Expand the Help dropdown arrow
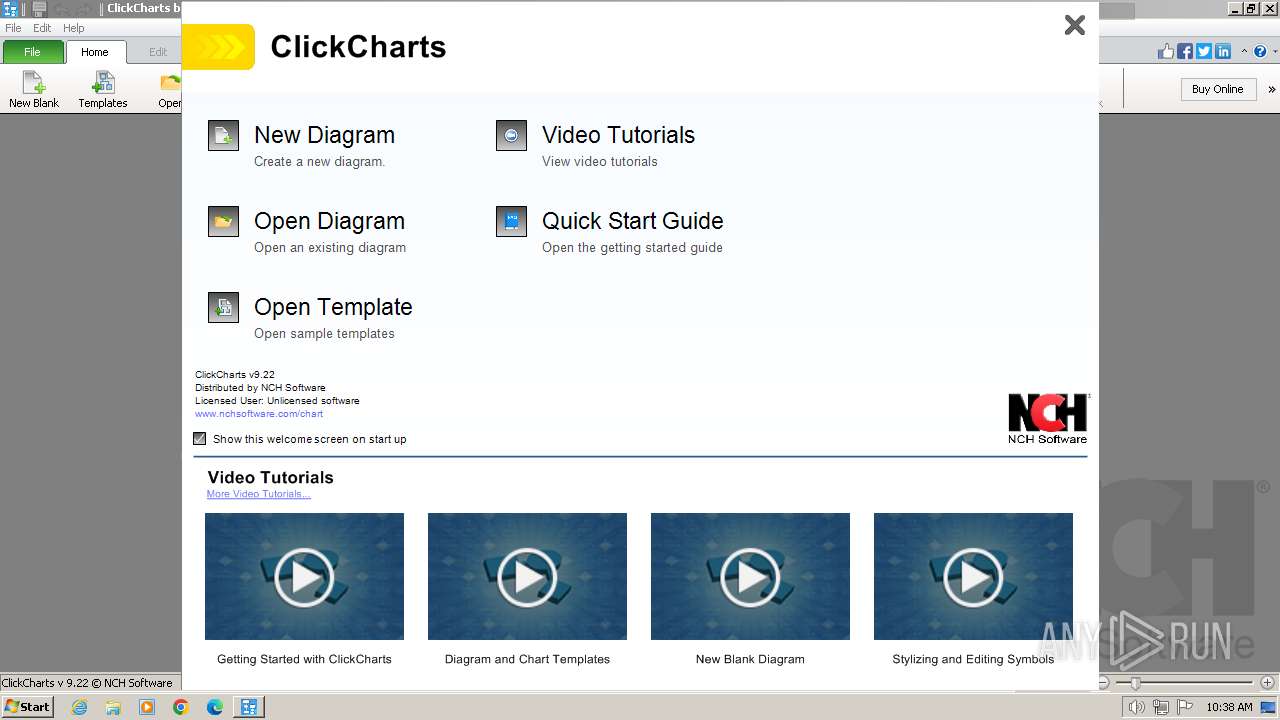Image resolution: width=1280 pixels, height=720 pixels. (x=1273, y=52)
